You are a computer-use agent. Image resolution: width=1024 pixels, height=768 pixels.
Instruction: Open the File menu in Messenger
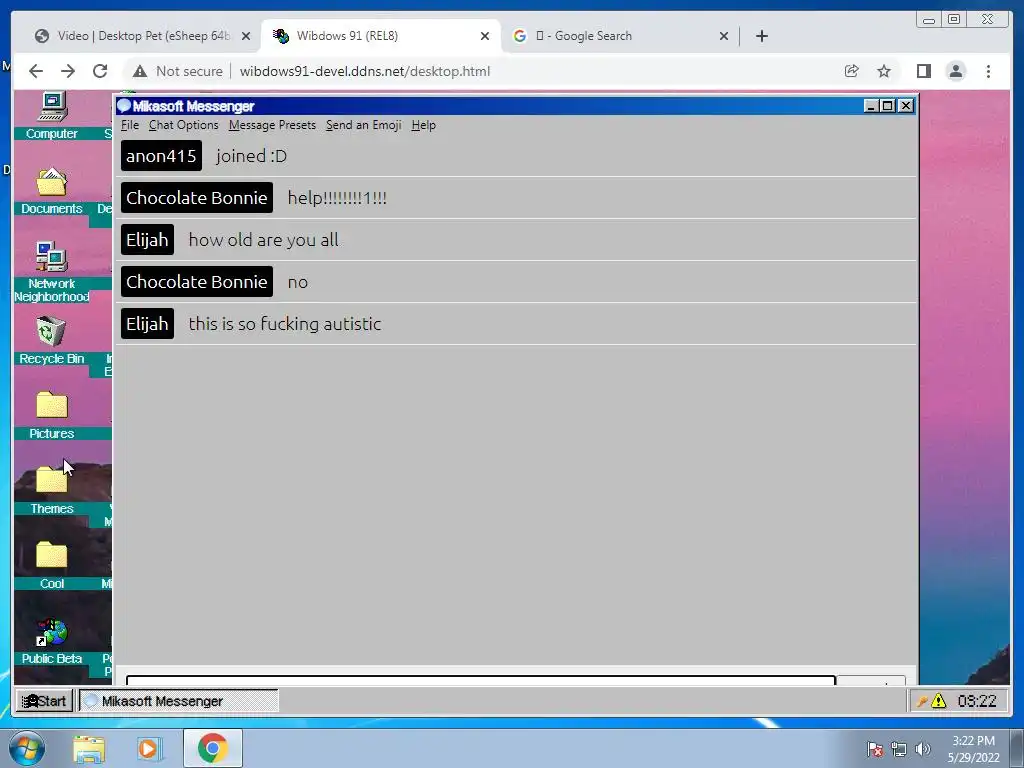click(x=130, y=125)
